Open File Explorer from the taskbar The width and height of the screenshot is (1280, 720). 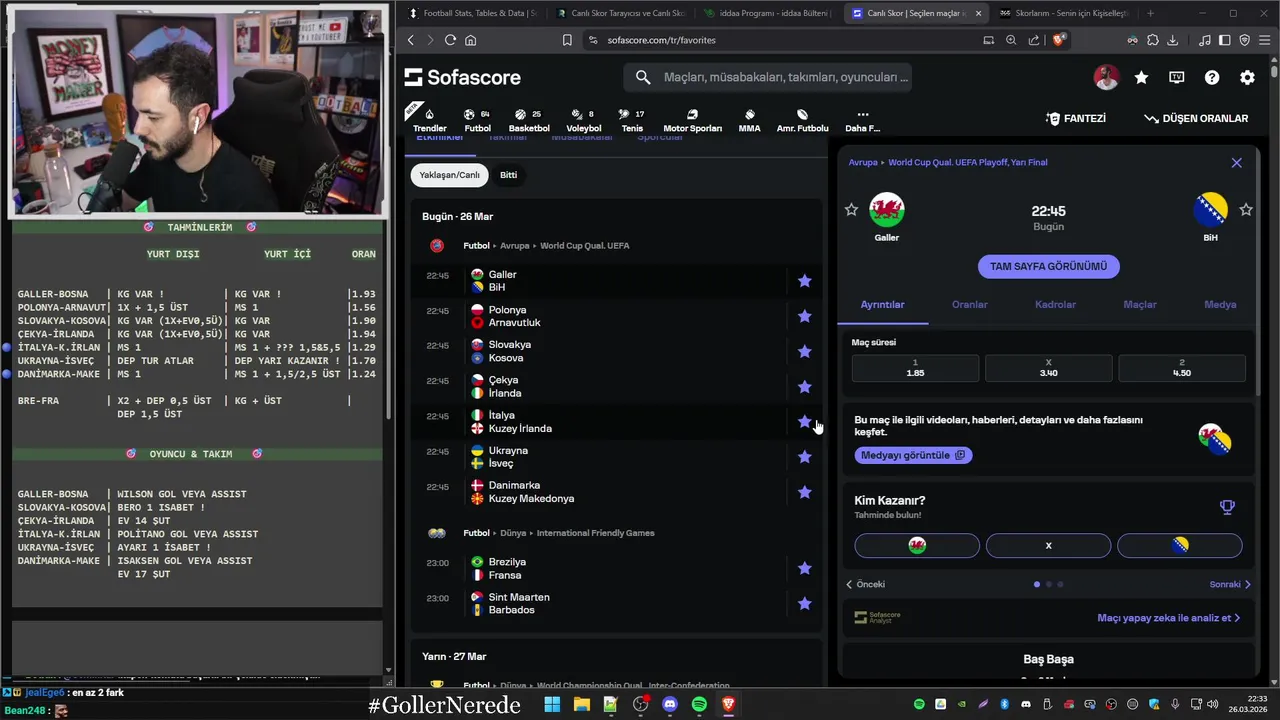coord(581,704)
